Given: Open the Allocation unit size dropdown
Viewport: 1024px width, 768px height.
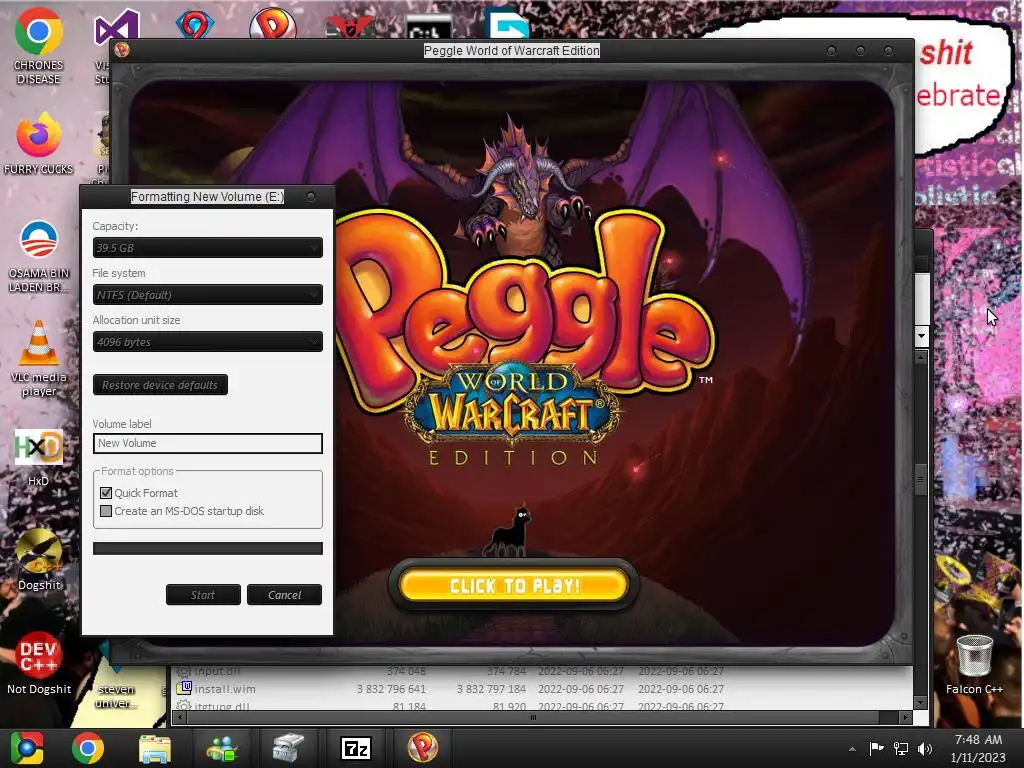Looking at the screenshot, I should click(208, 342).
